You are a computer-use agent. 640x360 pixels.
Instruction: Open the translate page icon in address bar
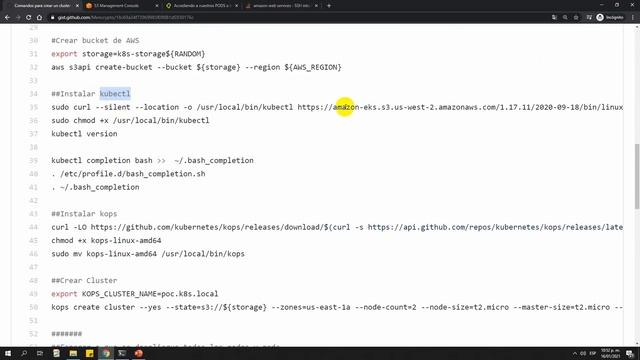pos(554,18)
